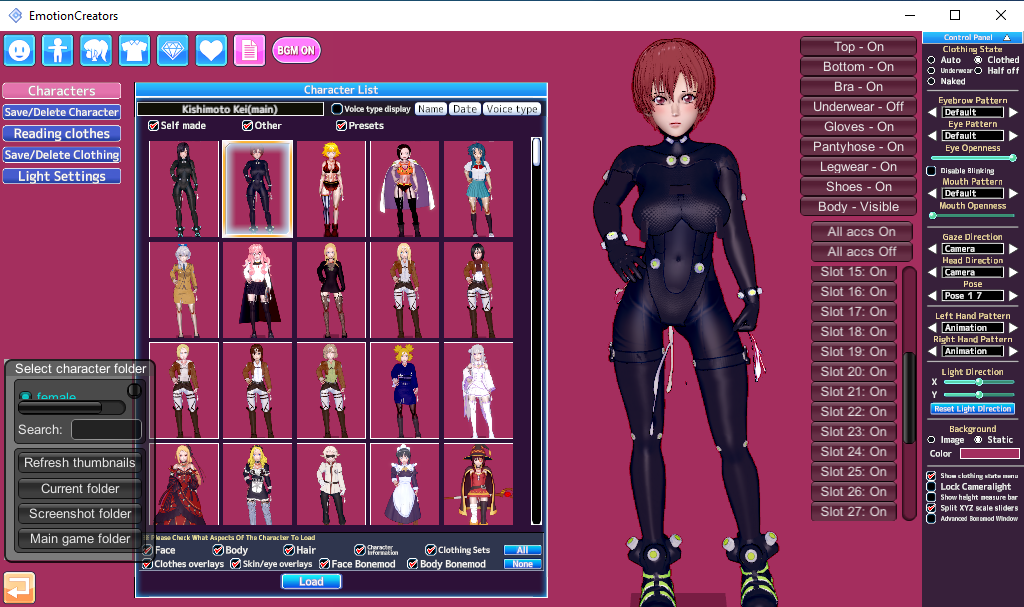
Task: Open the Light Settings menu
Action: click(61, 176)
